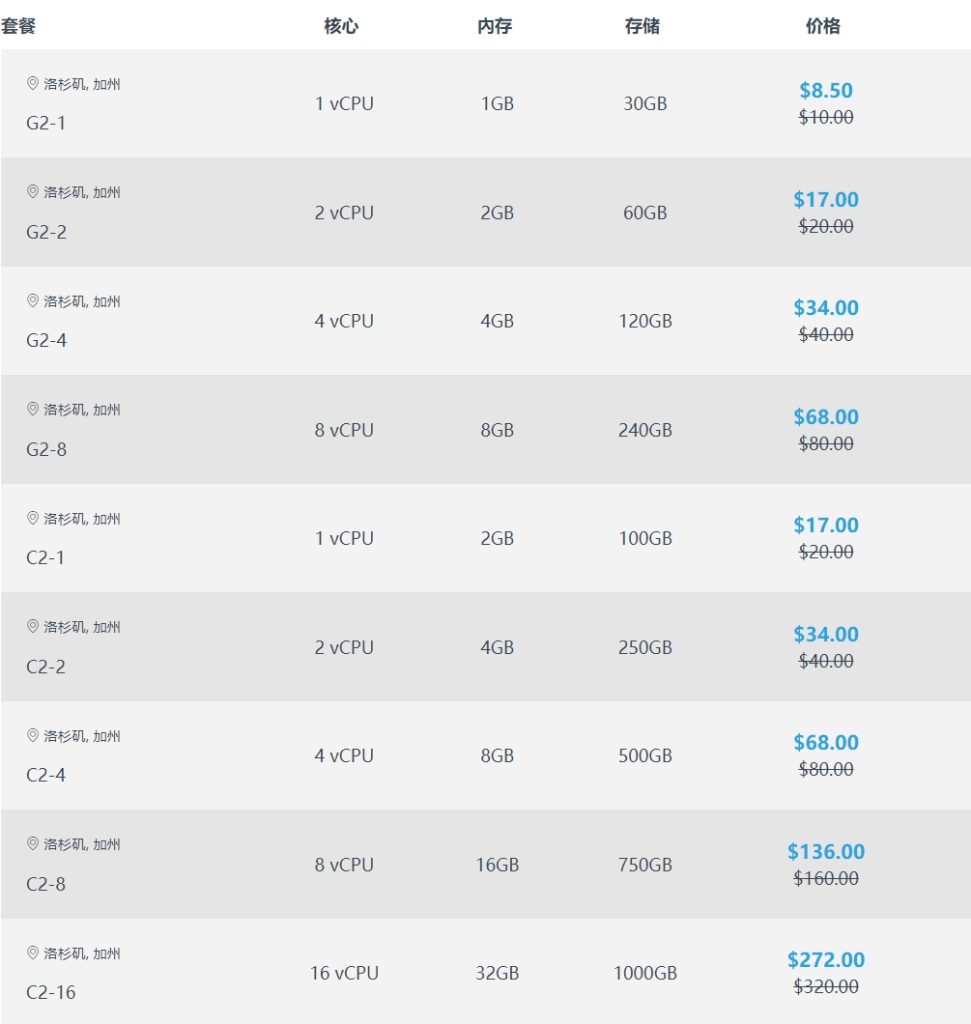The image size is (971, 1024).
Task: Select the C2-4 plan name
Action: (x=46, y=775)
